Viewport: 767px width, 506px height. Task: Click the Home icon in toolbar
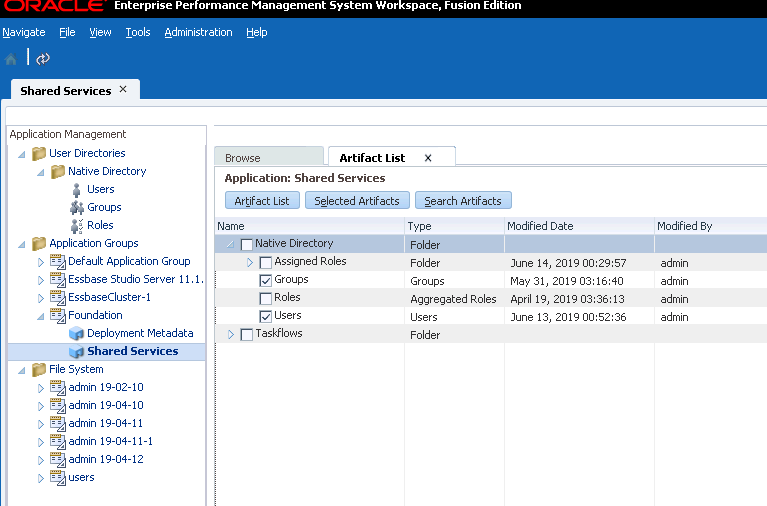point(11,59)
